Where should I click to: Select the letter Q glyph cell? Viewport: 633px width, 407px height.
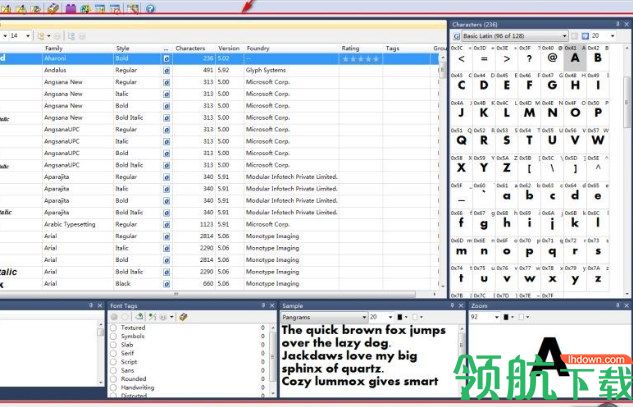point(461,140)
